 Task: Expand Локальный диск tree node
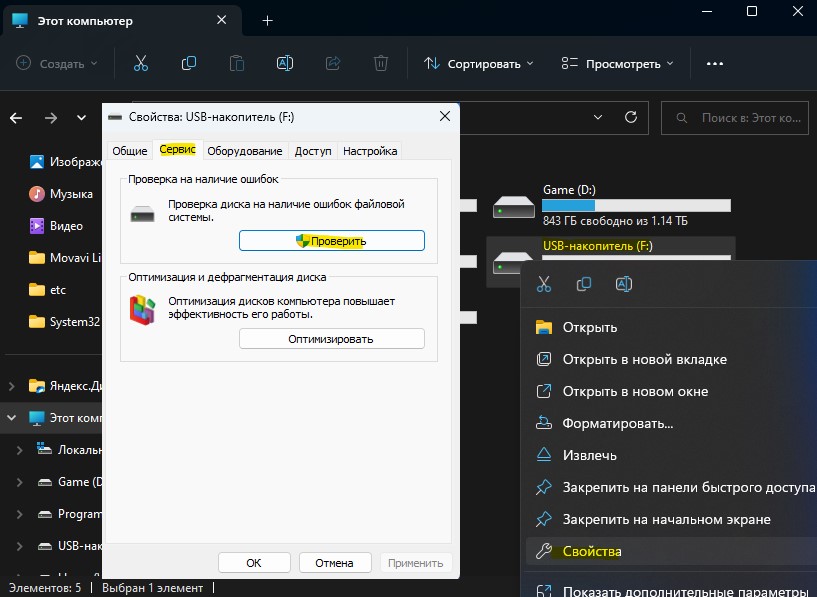coord(19,450)
